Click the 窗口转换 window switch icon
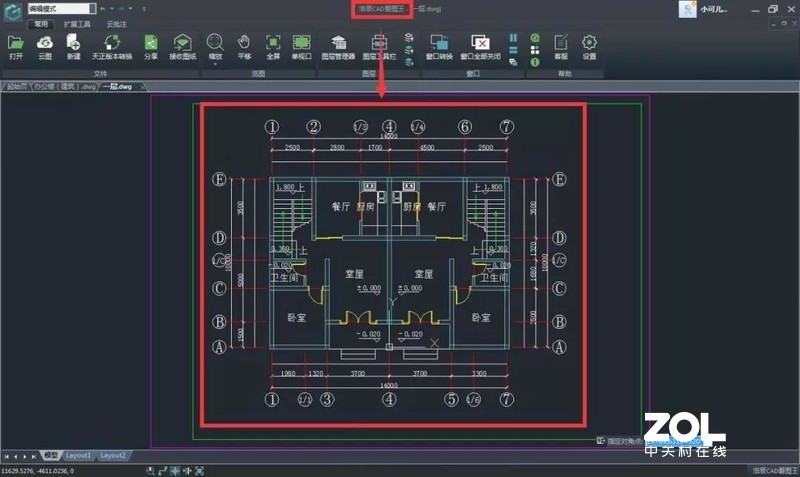 point(439,43)
